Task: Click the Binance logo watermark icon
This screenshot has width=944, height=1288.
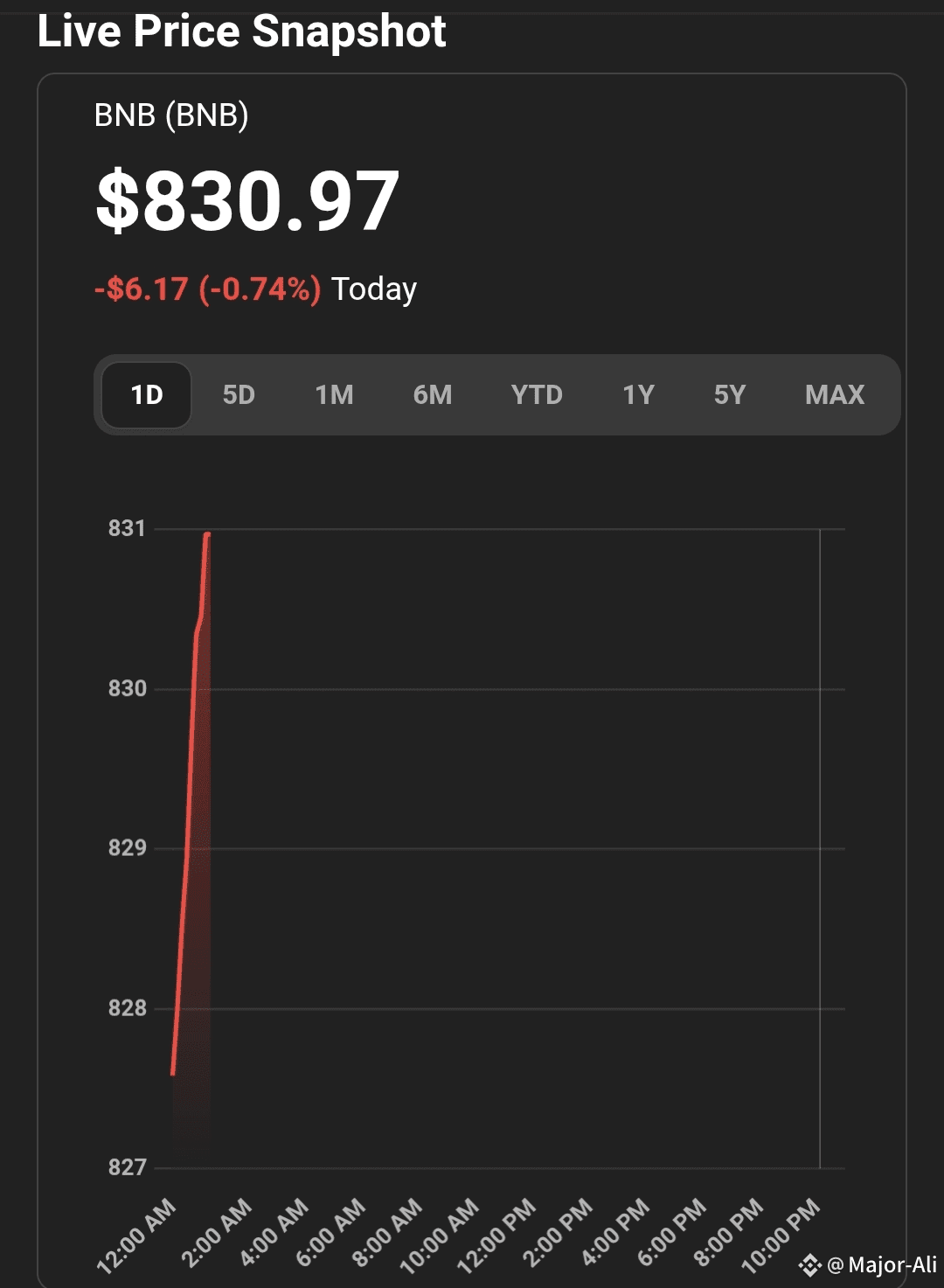Action: click(x=810, y=1265)
